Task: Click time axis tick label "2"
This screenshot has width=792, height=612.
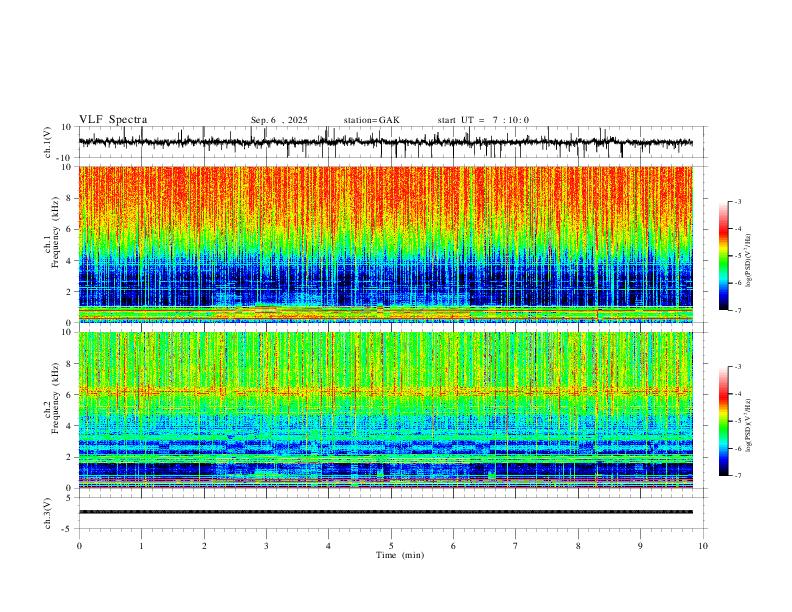Action: pos(204,546)
